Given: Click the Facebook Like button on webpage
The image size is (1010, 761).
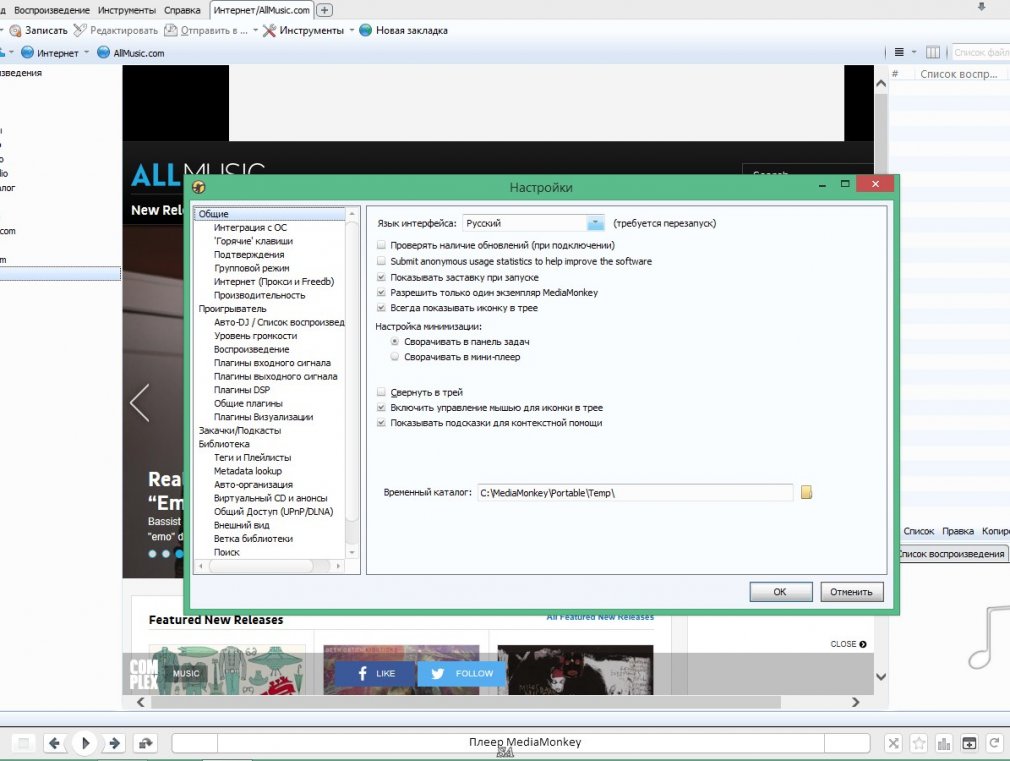Looking at the screenshot, I should (376, 673).
